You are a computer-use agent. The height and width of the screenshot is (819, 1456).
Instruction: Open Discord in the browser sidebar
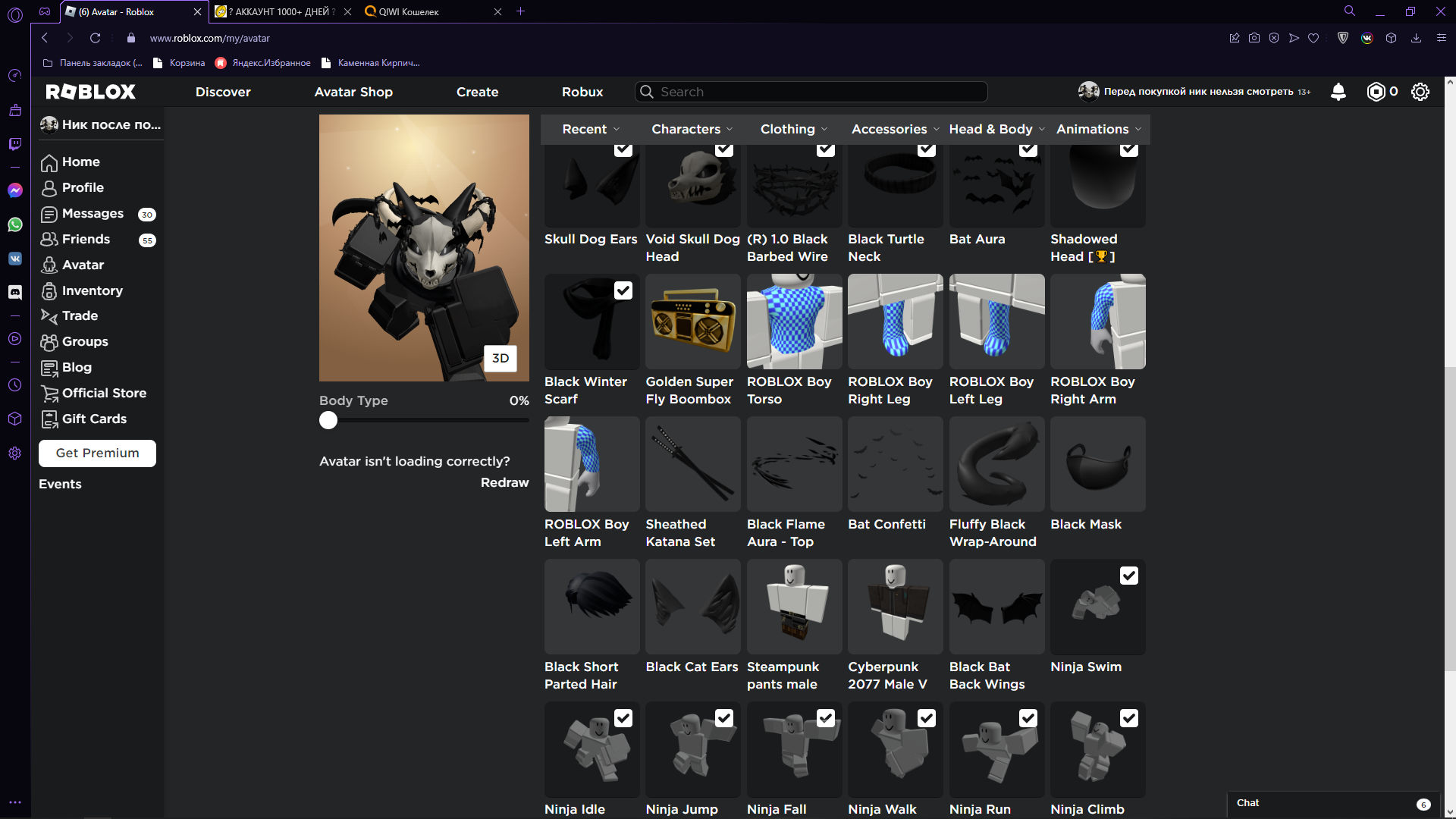pos(15,292)
